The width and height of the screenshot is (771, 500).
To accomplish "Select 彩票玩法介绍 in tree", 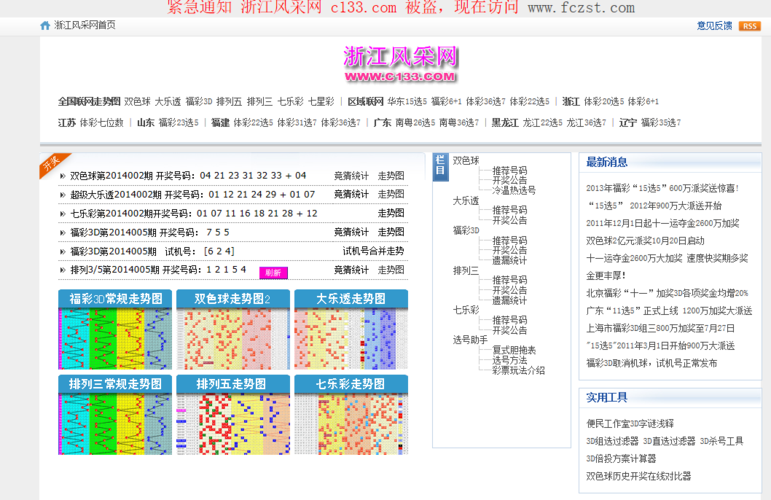I will [518, 370].
